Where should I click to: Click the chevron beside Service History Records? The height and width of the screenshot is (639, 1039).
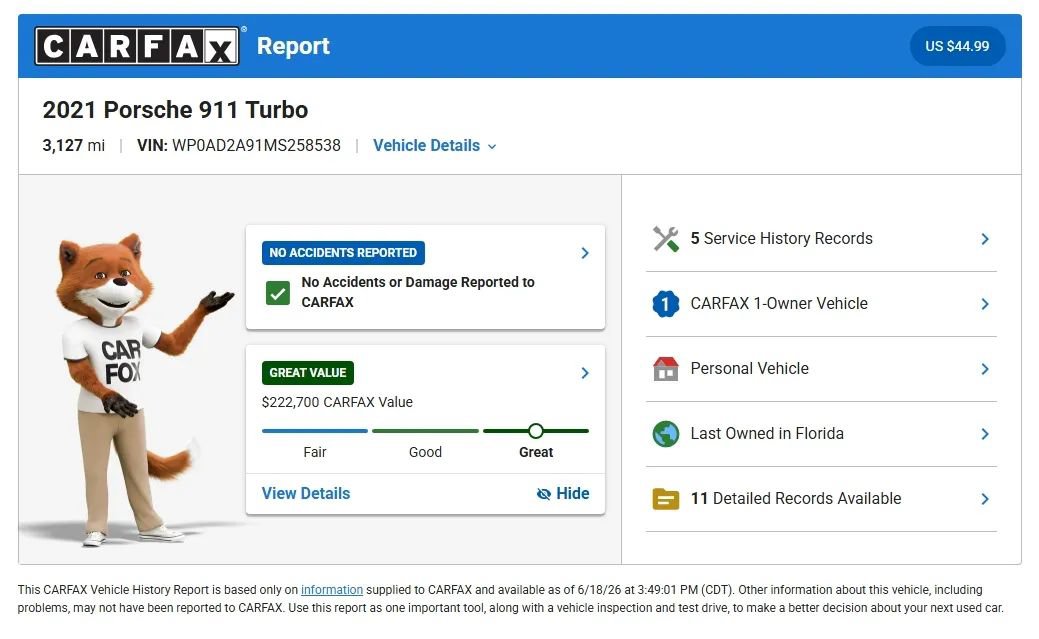[x=985, y=239]
